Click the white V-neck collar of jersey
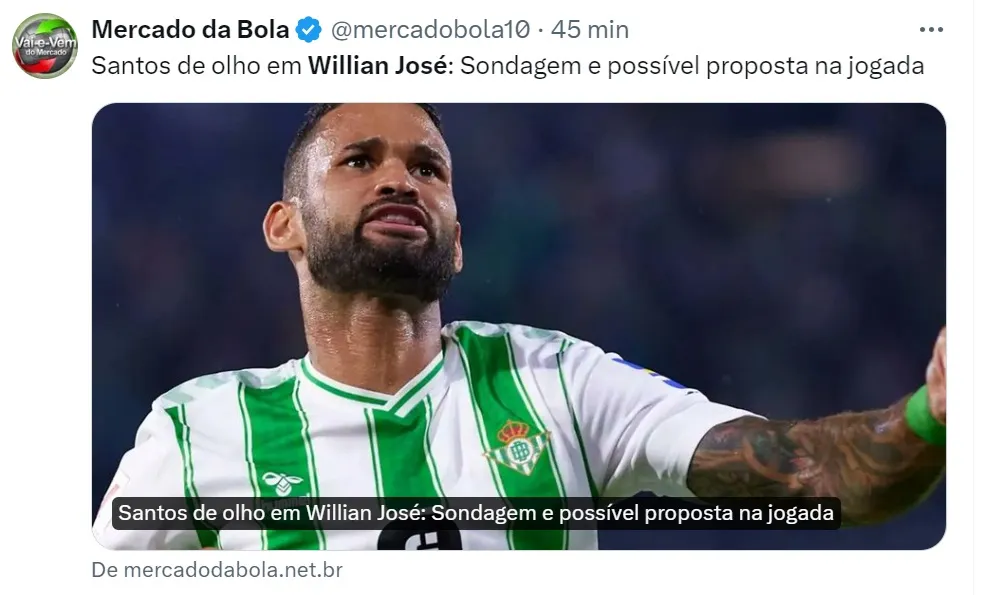 tap(373, 382)
